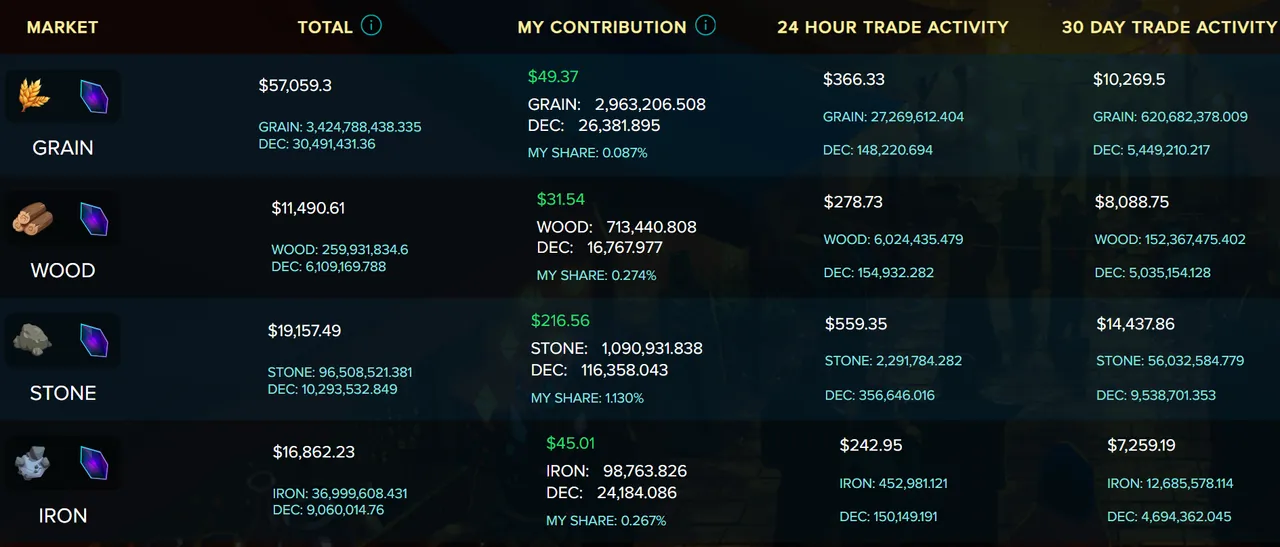Click the 30 DAY TRADE ACTIVITY header

[x=1170, y=27]
